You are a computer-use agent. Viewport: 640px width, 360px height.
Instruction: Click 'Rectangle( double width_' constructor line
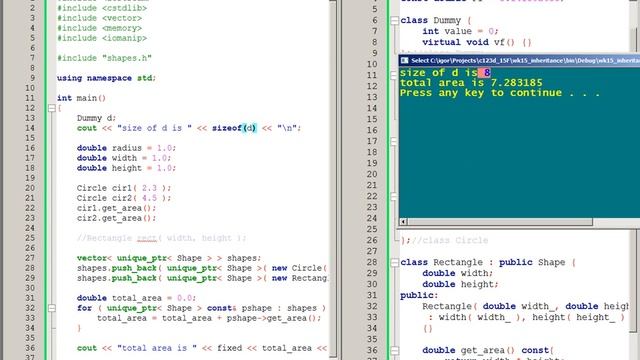[525, 307]
